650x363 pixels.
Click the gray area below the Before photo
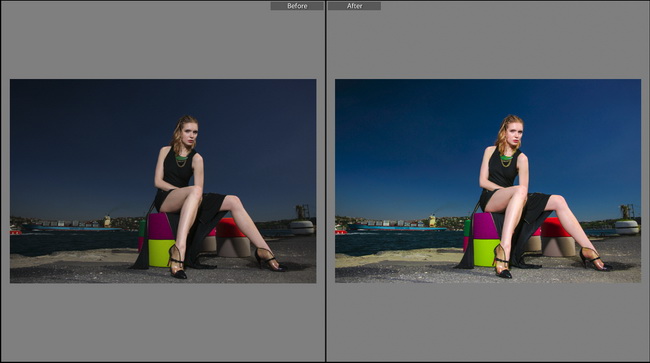tap(163, 321)
